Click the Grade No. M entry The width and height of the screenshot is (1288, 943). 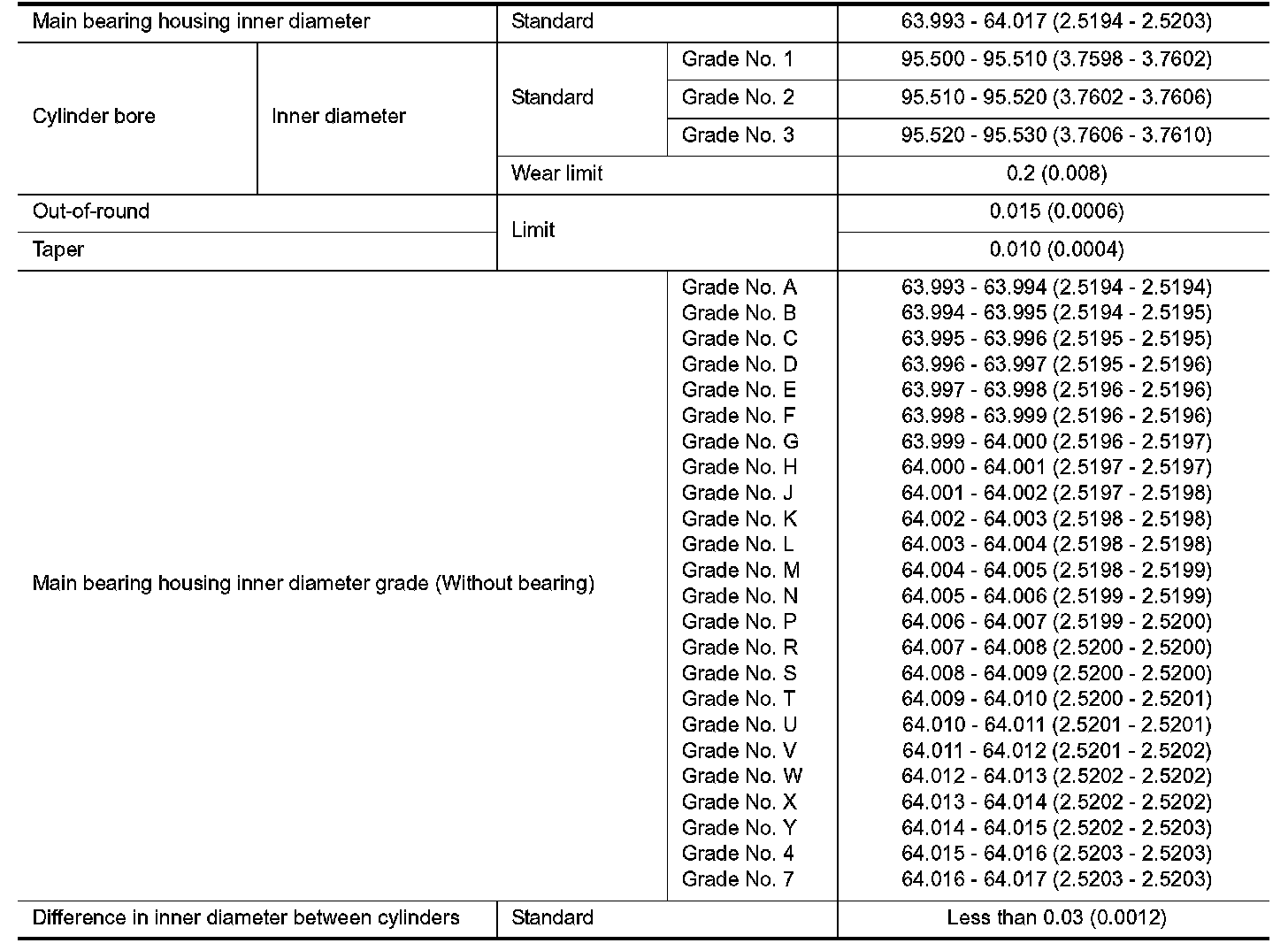tap(740, 570)
